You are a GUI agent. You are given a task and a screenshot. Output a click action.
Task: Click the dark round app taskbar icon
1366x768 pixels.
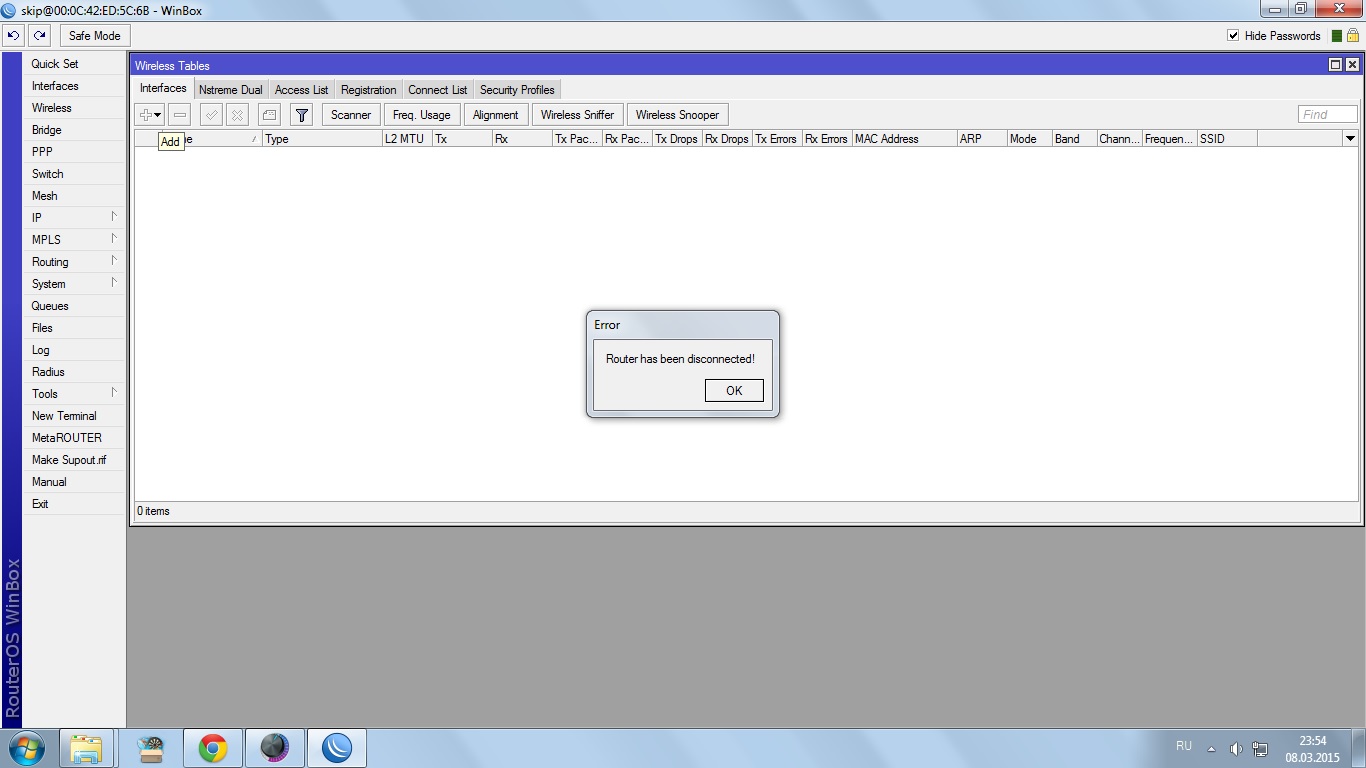pos(274,748)
